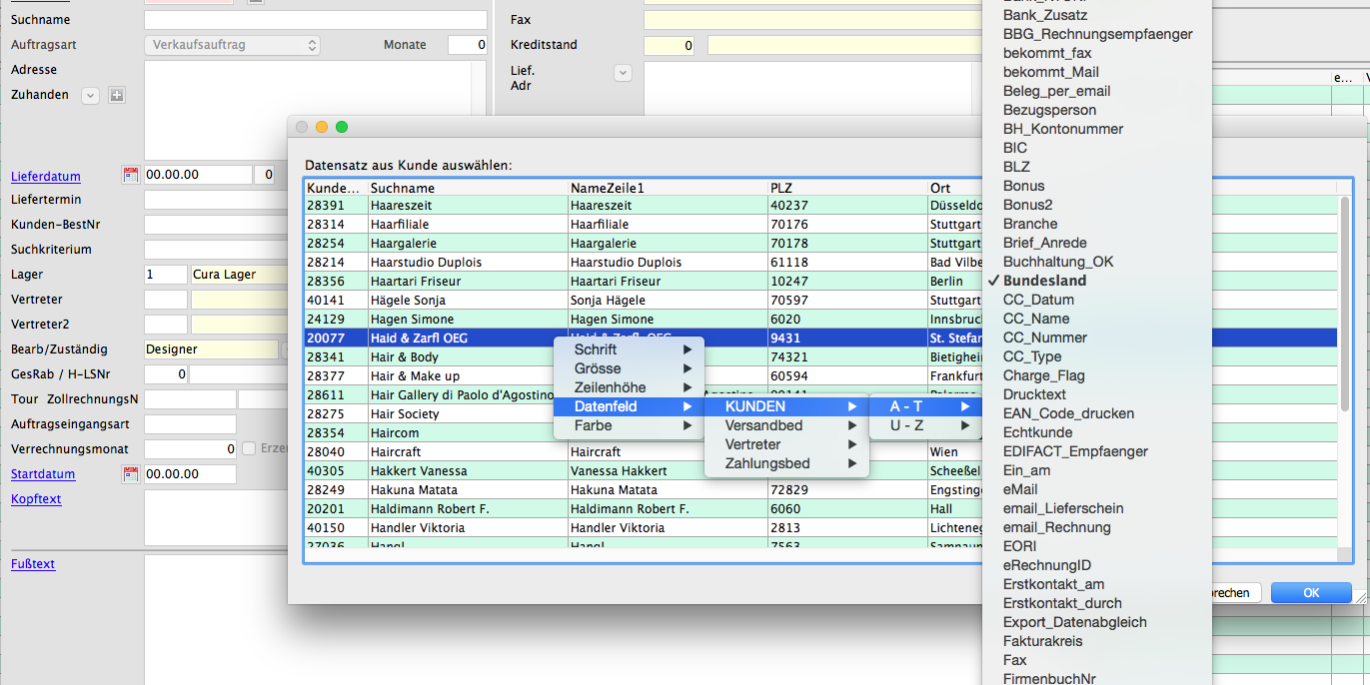
Task: Choose Vertreter in the Datenfeld submenu
Action: click(x=787, y=444)
